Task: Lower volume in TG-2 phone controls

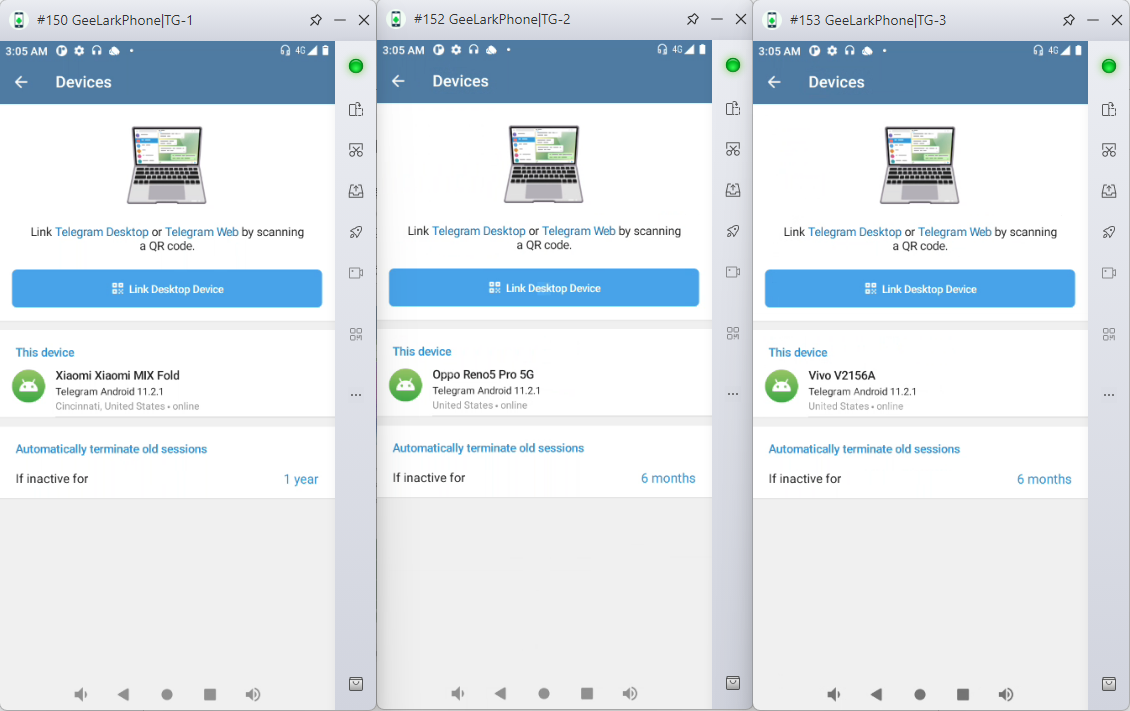Action: pos(458,694)
